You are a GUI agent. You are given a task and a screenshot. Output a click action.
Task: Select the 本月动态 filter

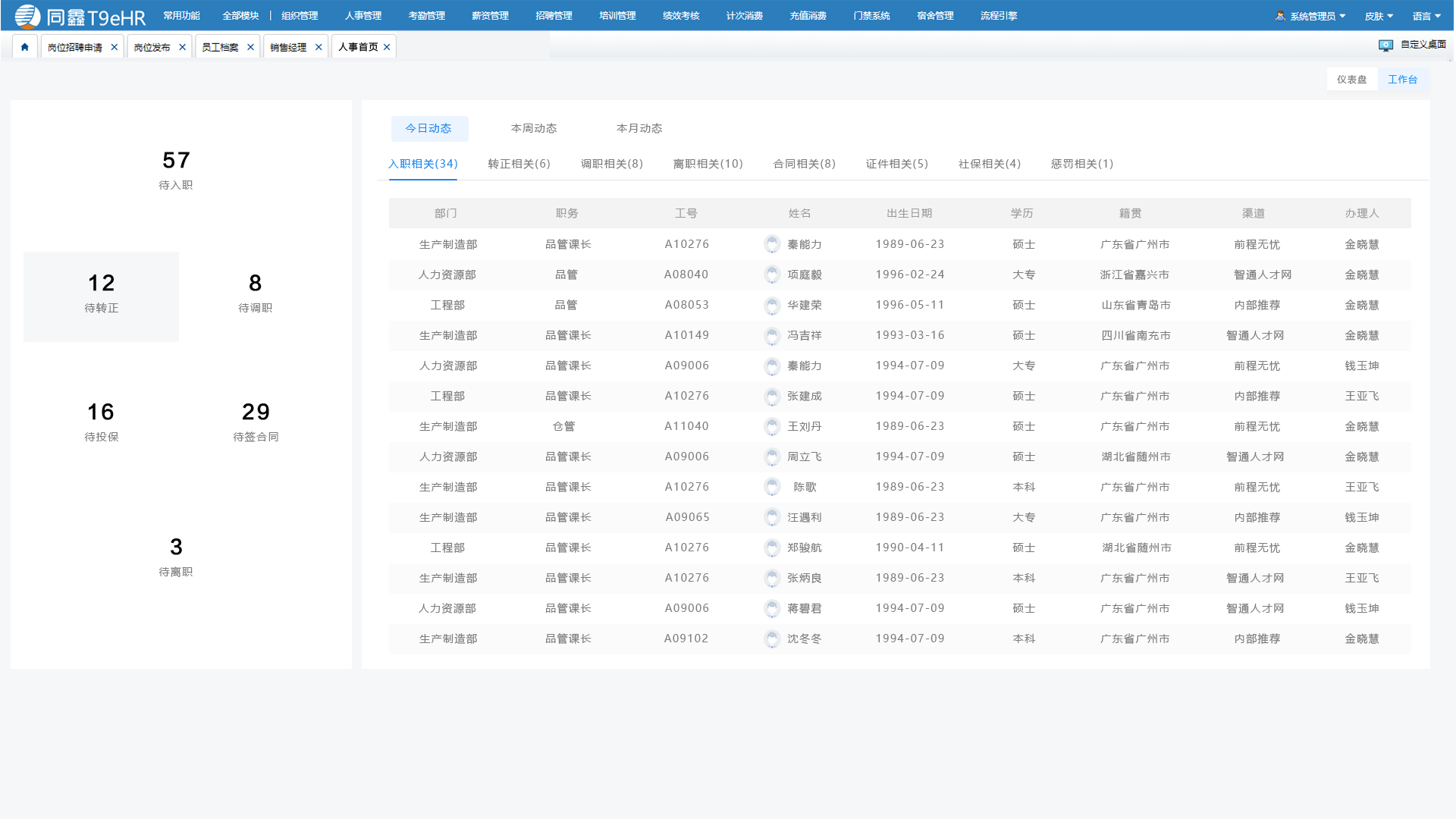[639, 128]
